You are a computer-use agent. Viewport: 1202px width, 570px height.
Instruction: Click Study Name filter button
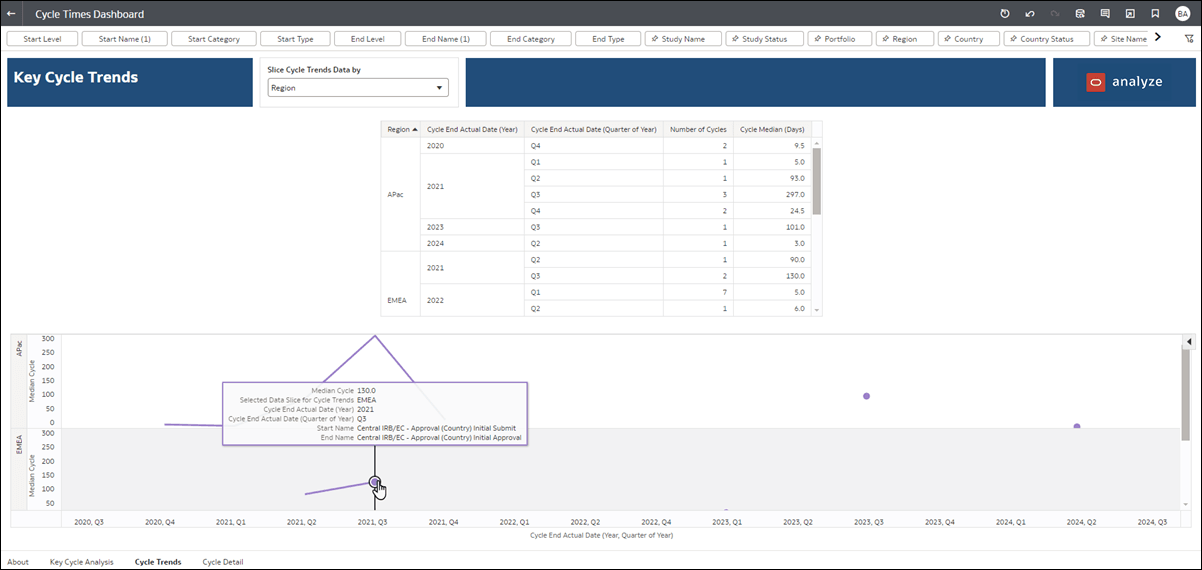tap(682, 39)
